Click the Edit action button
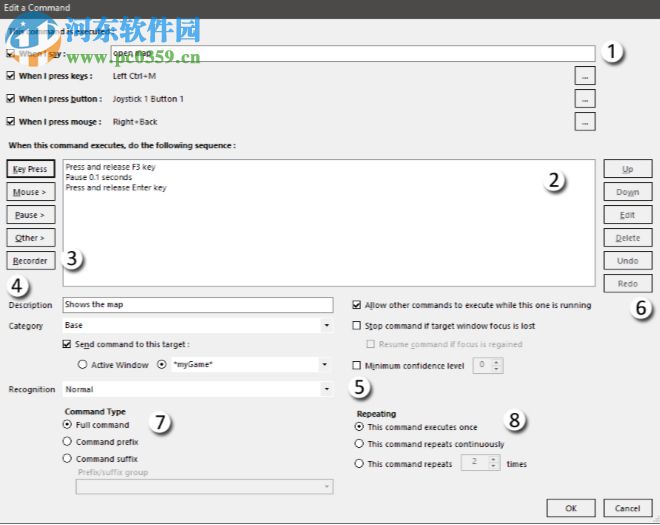This screenshot has height=525, width=660. [628, 215]
